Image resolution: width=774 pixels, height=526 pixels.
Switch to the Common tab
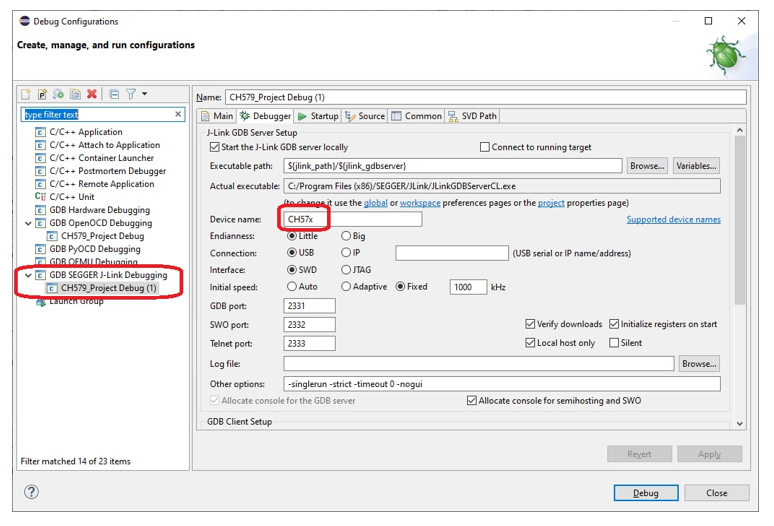tap(416, 116)
